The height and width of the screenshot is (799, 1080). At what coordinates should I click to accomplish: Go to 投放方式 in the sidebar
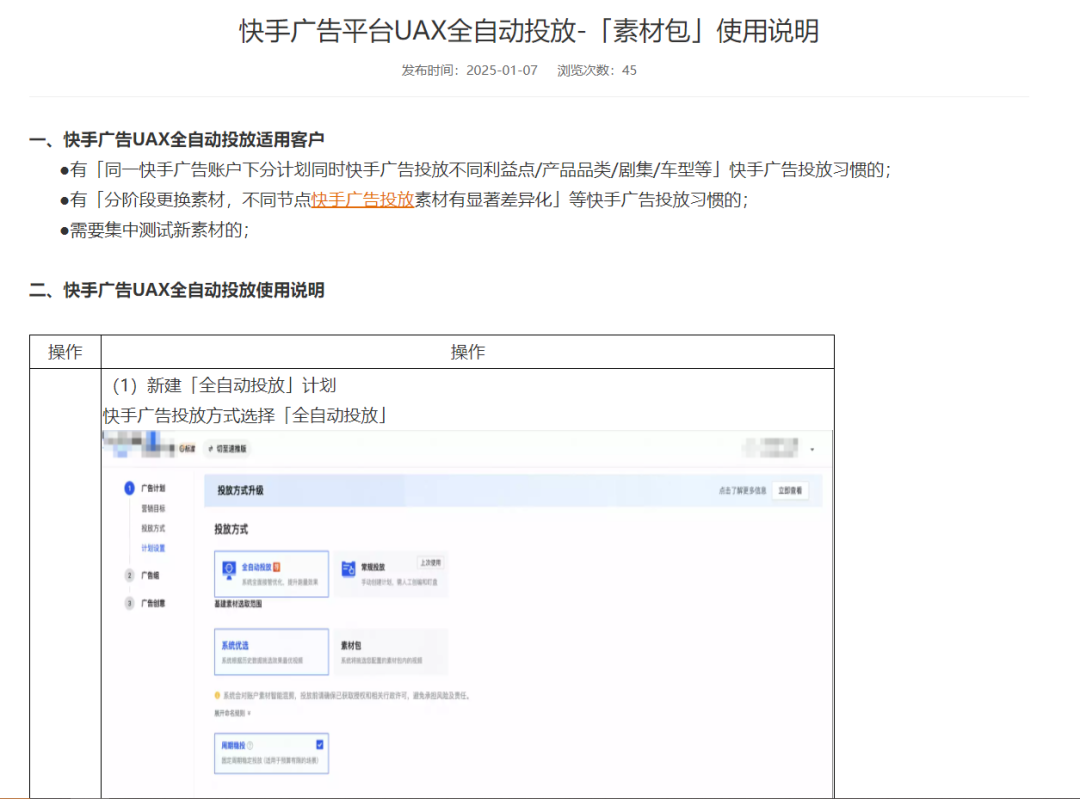[x=153, y=528]
